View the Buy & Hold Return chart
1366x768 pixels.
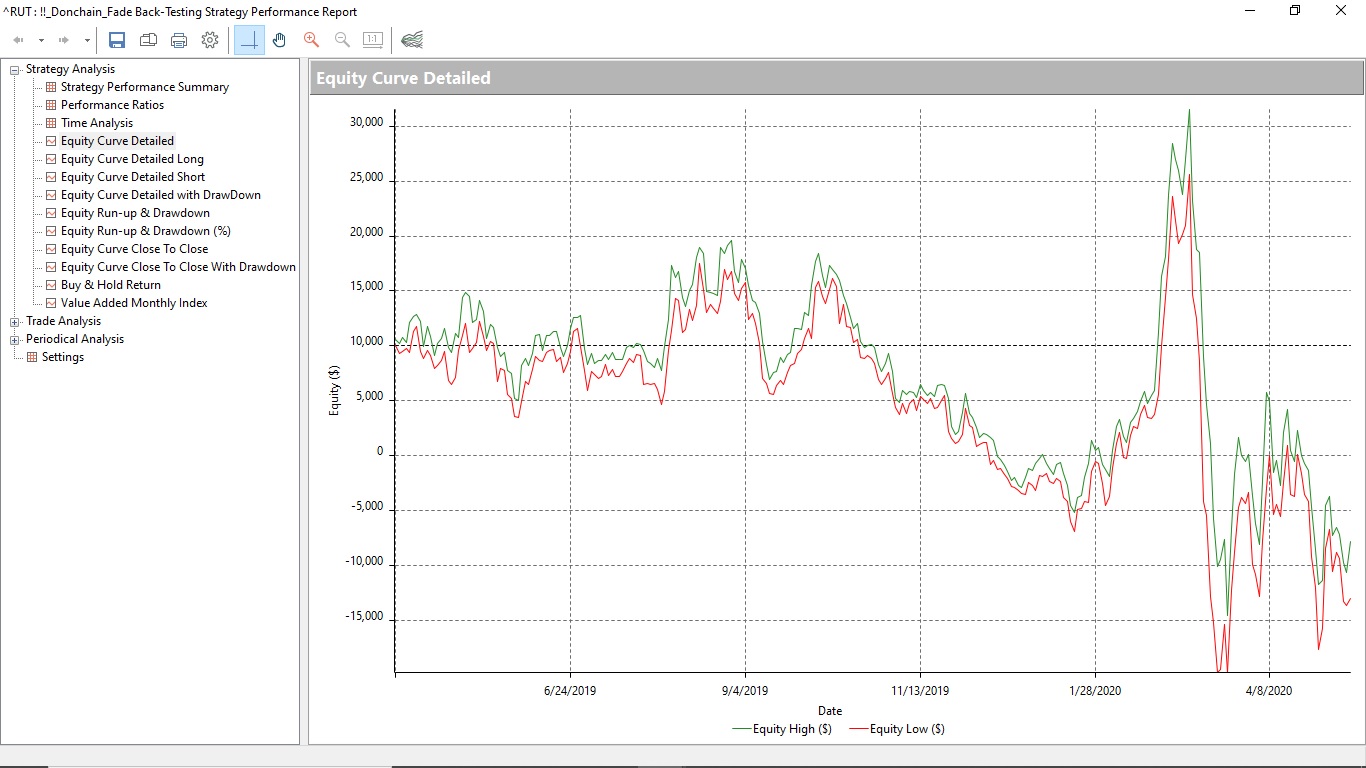tap(111, 285)
